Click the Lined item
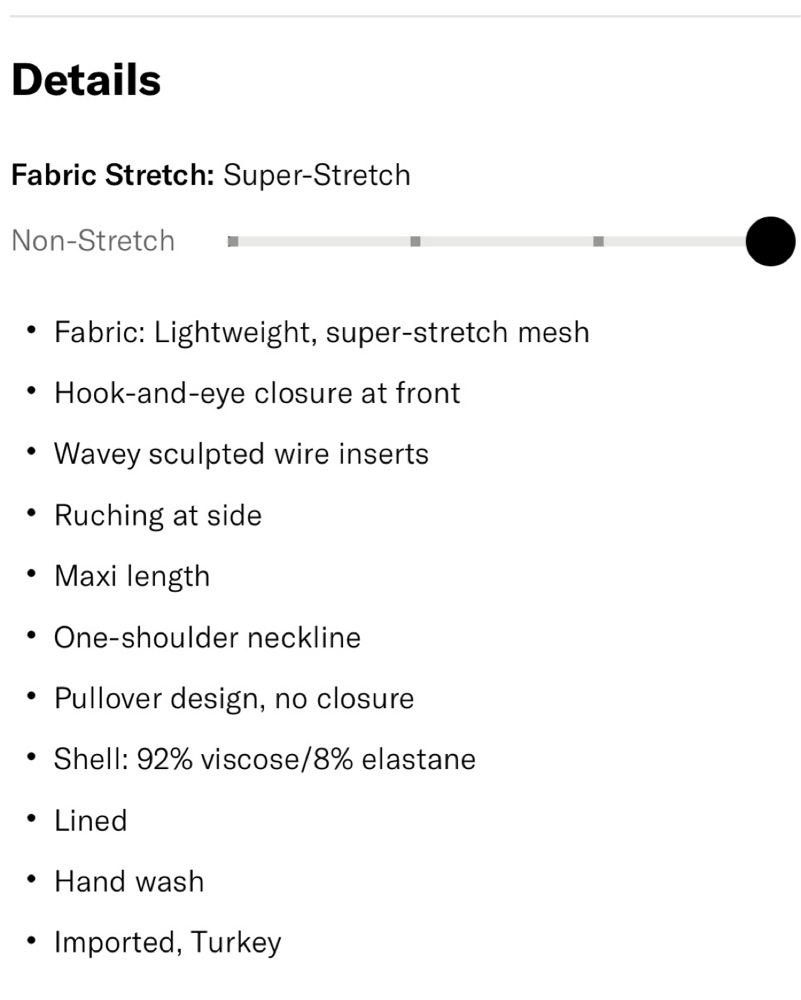Viewport: 801px width, 1000px height. point(90,821)
